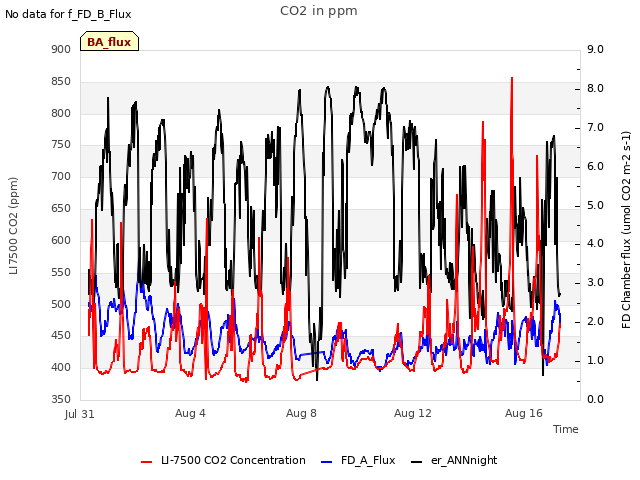Toggle er_ANNnight legend entry
Image resolution: width=640 pixels, height=480 pixels.
coord(454,460)
